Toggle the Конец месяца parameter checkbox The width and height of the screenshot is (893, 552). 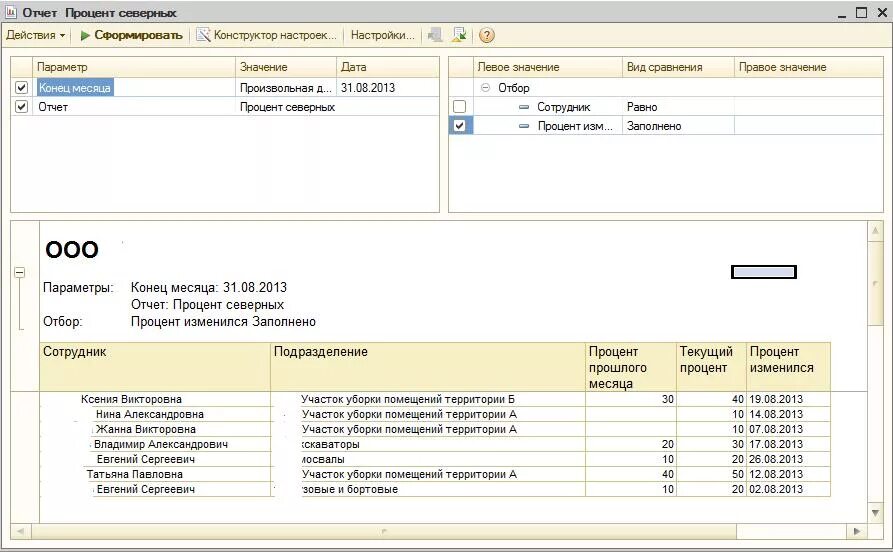click(21, 88)
